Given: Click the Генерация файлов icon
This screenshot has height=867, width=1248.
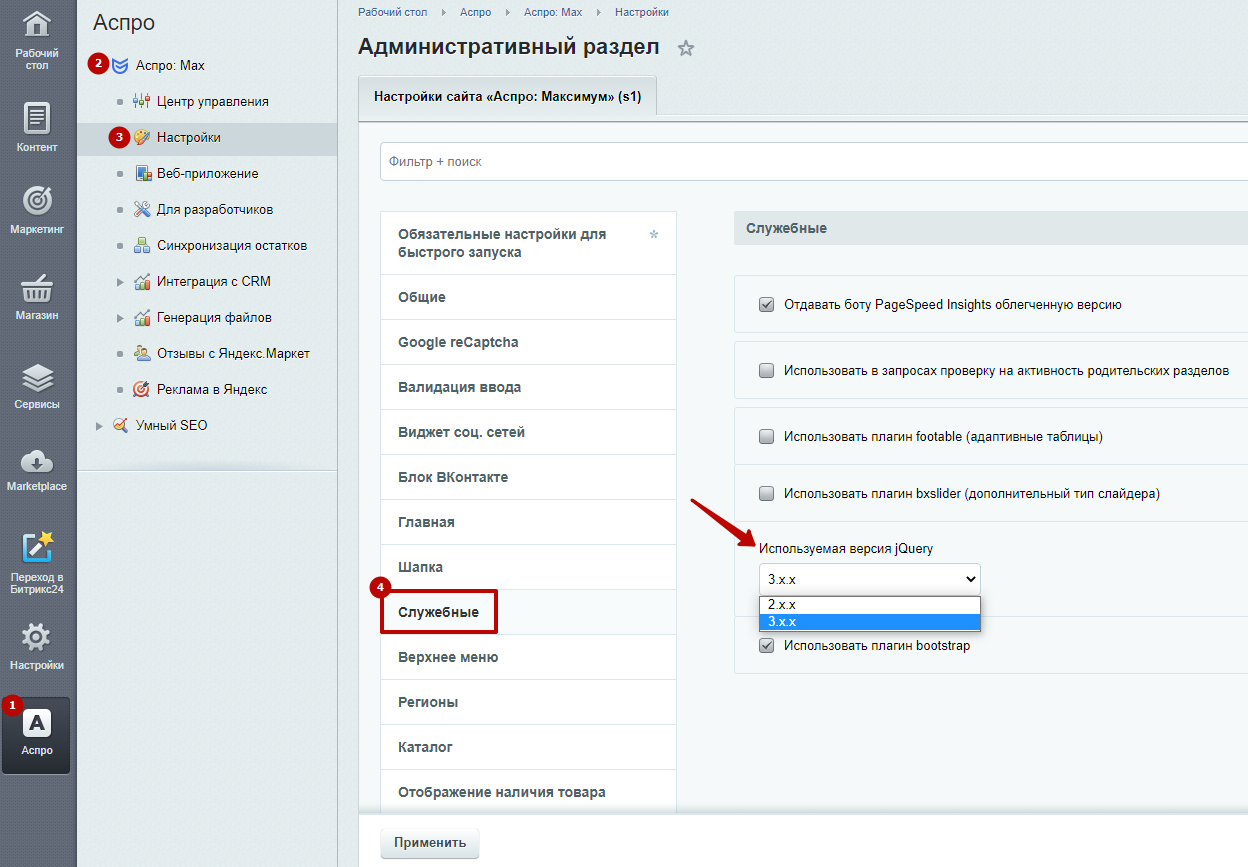Looking at the screenshot, I should click(x=141, y=317).
